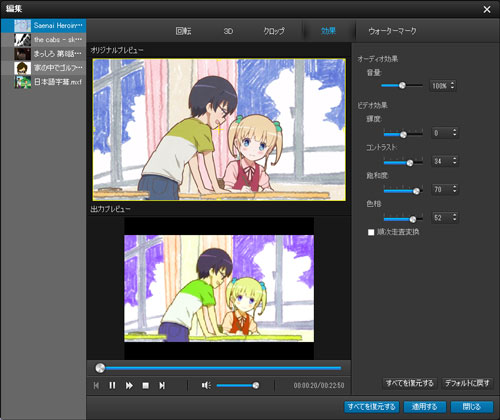Image resolution: width=500 pixels, height=420 pixels.
Task: Toggle the 順次走査変換 deinterlacing checkbox
Action: (x=371, y=232)
